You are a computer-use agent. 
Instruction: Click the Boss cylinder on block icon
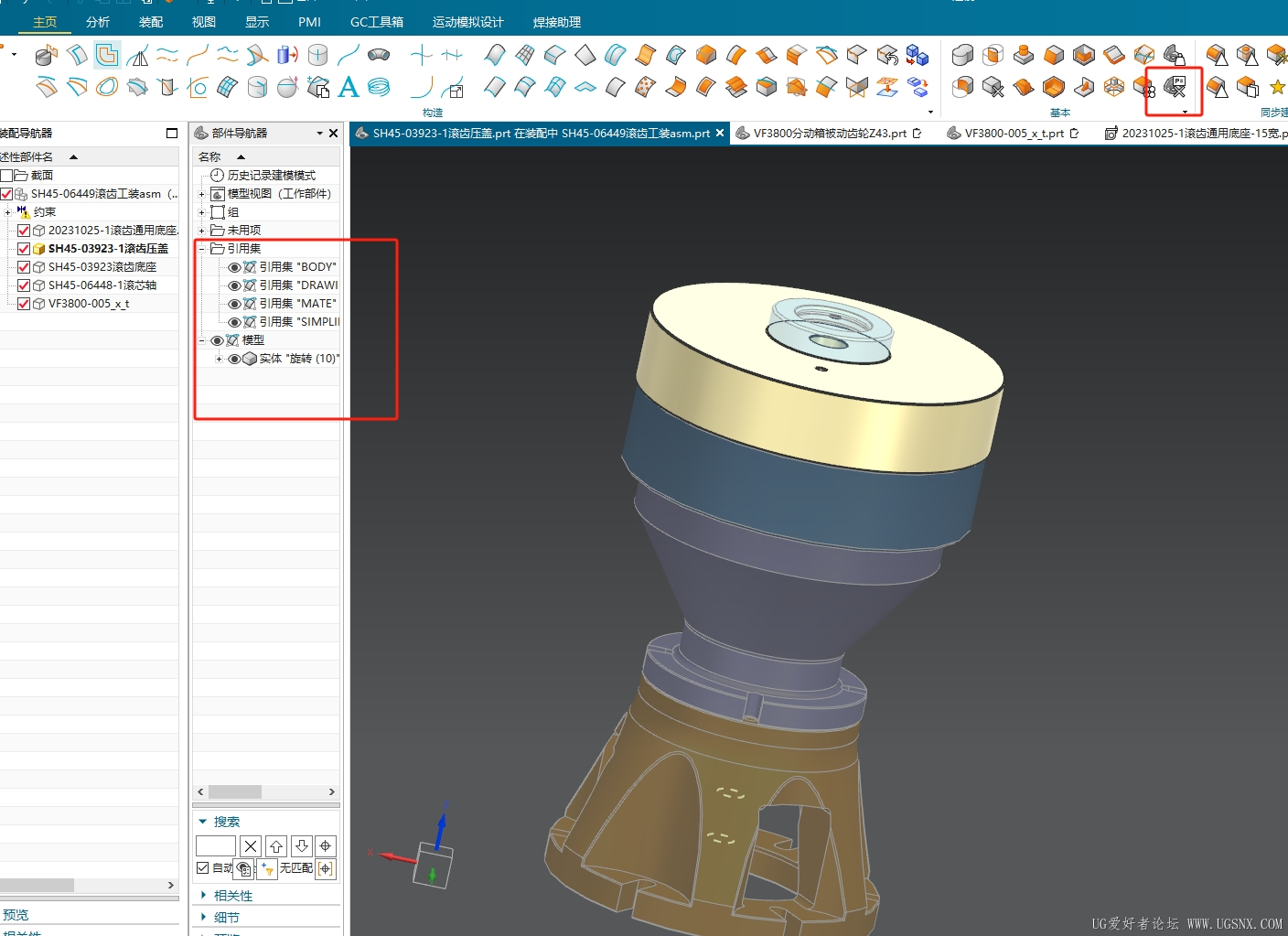coord(1023,55)
